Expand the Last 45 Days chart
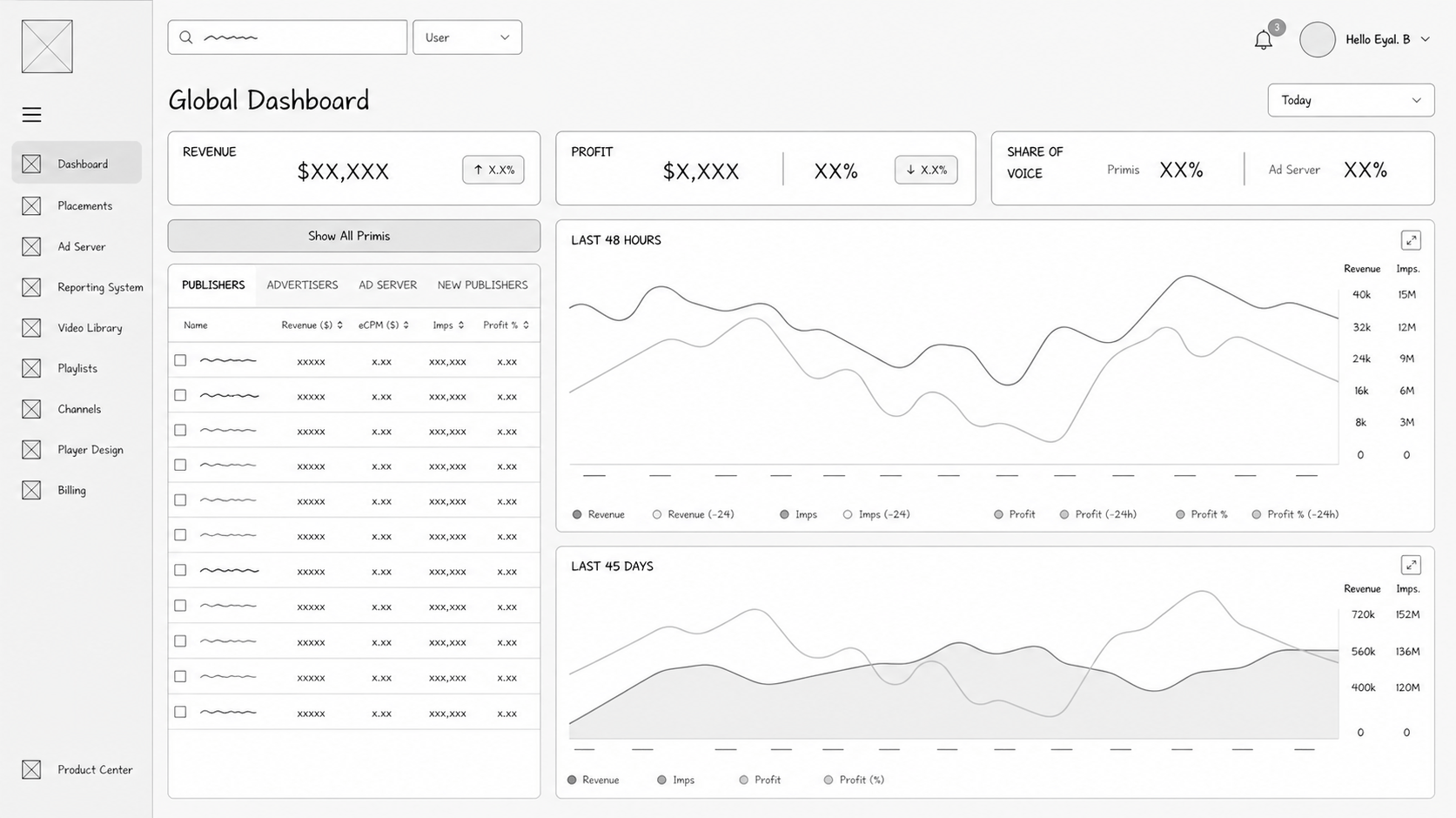Screen dimensions: 1456x818 coord(1411,565)
